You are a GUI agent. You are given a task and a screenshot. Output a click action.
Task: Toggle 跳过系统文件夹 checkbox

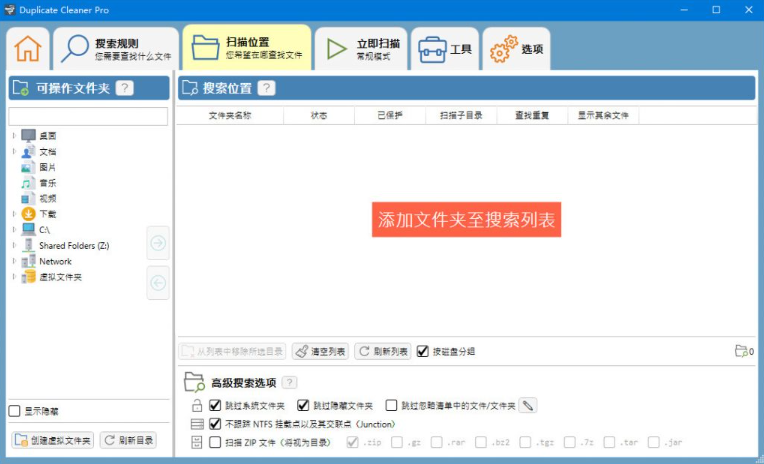point(215,406)
